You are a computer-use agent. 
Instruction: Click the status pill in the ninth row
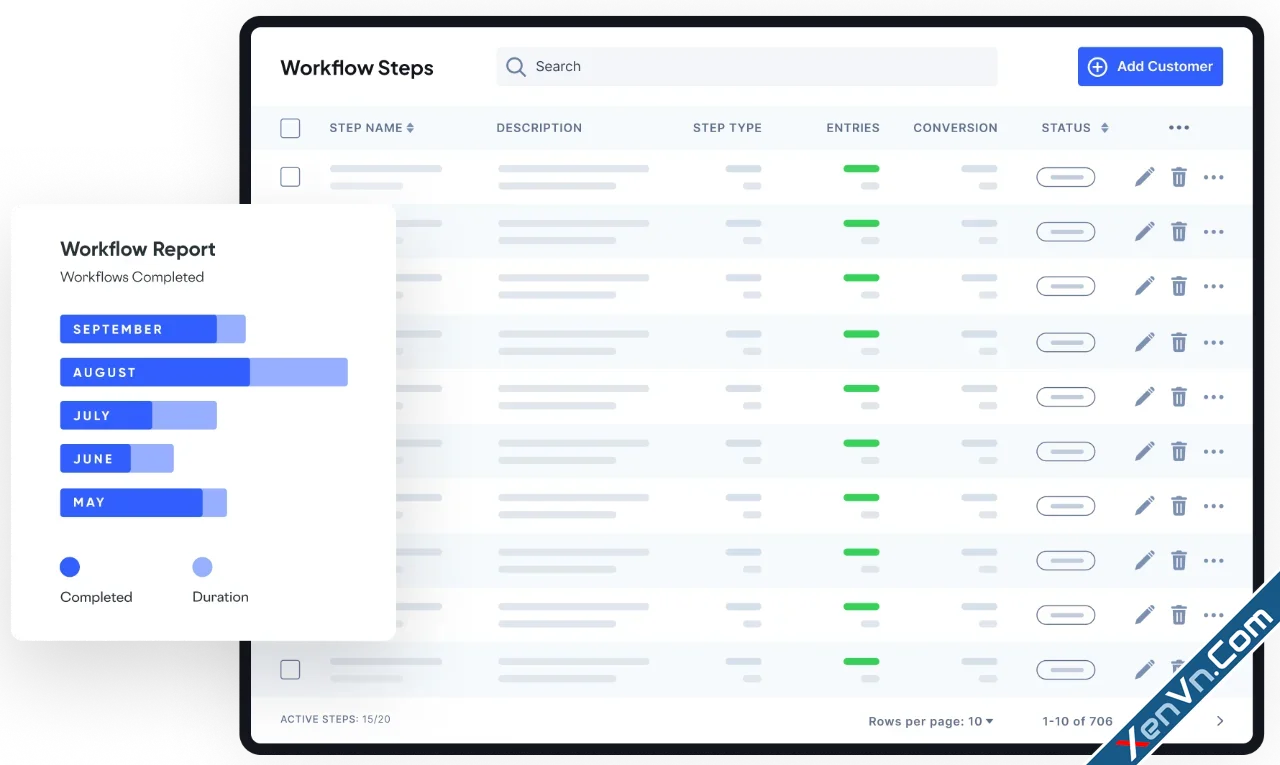click(1066, 615)
